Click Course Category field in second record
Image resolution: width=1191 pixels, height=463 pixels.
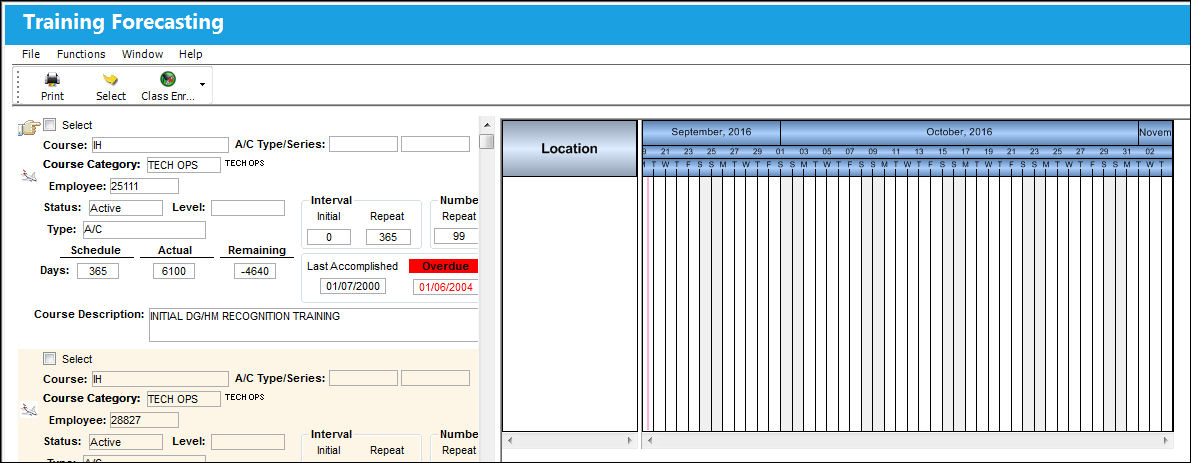coord(183,398)
